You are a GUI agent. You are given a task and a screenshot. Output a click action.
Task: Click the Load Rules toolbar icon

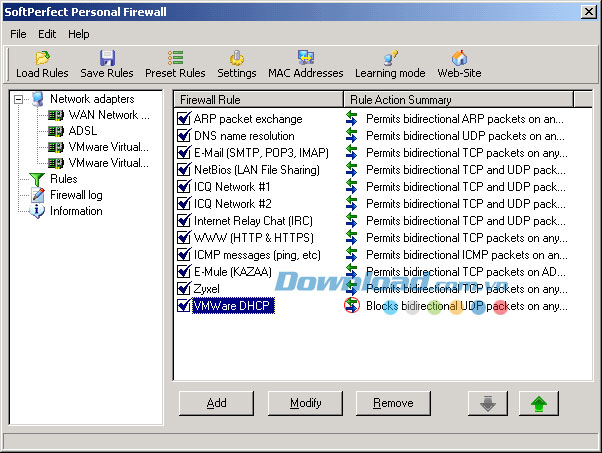[x=42, y=58]
